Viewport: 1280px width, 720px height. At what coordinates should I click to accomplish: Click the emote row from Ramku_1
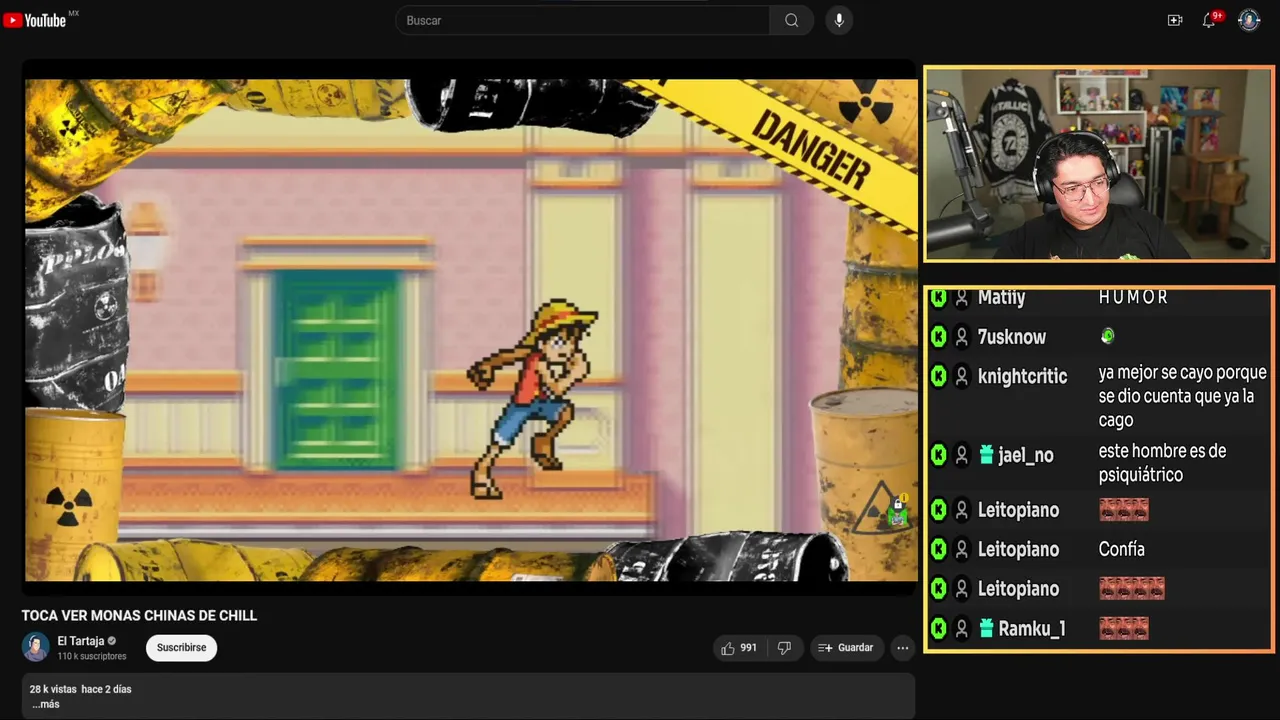pyautogui.click(x=1123, y=628)
